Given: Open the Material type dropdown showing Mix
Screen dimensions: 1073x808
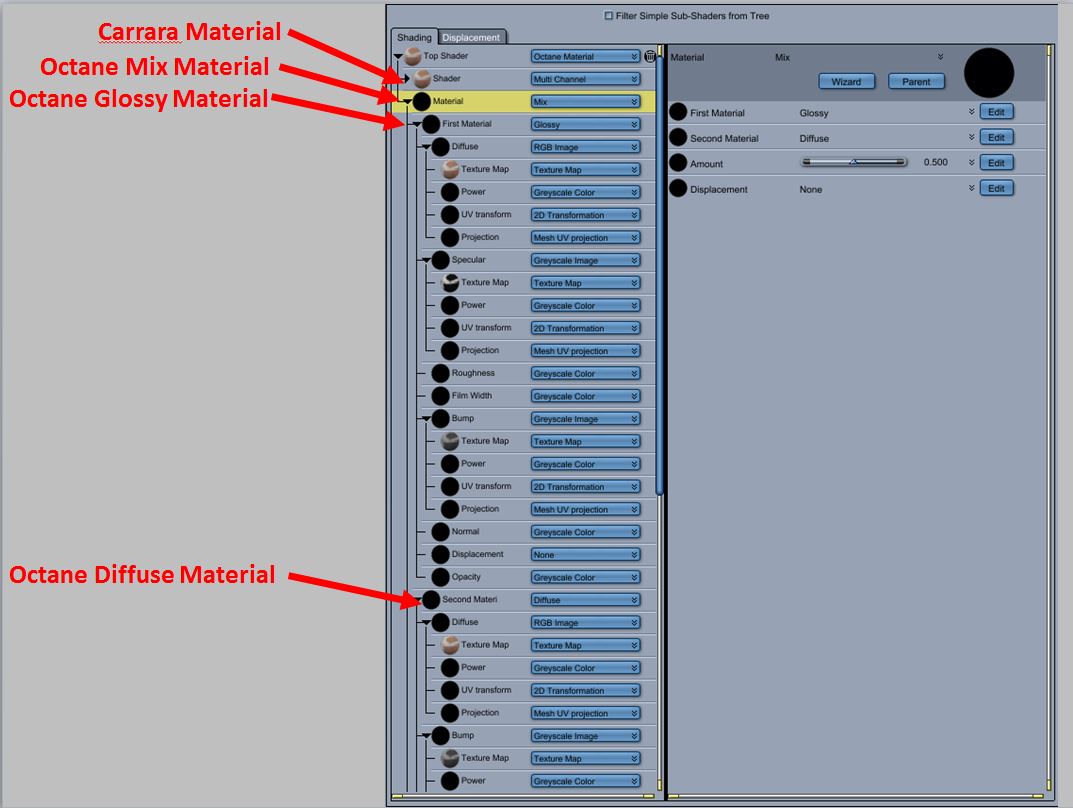Looking at the screenshot, I should (586, 101).
